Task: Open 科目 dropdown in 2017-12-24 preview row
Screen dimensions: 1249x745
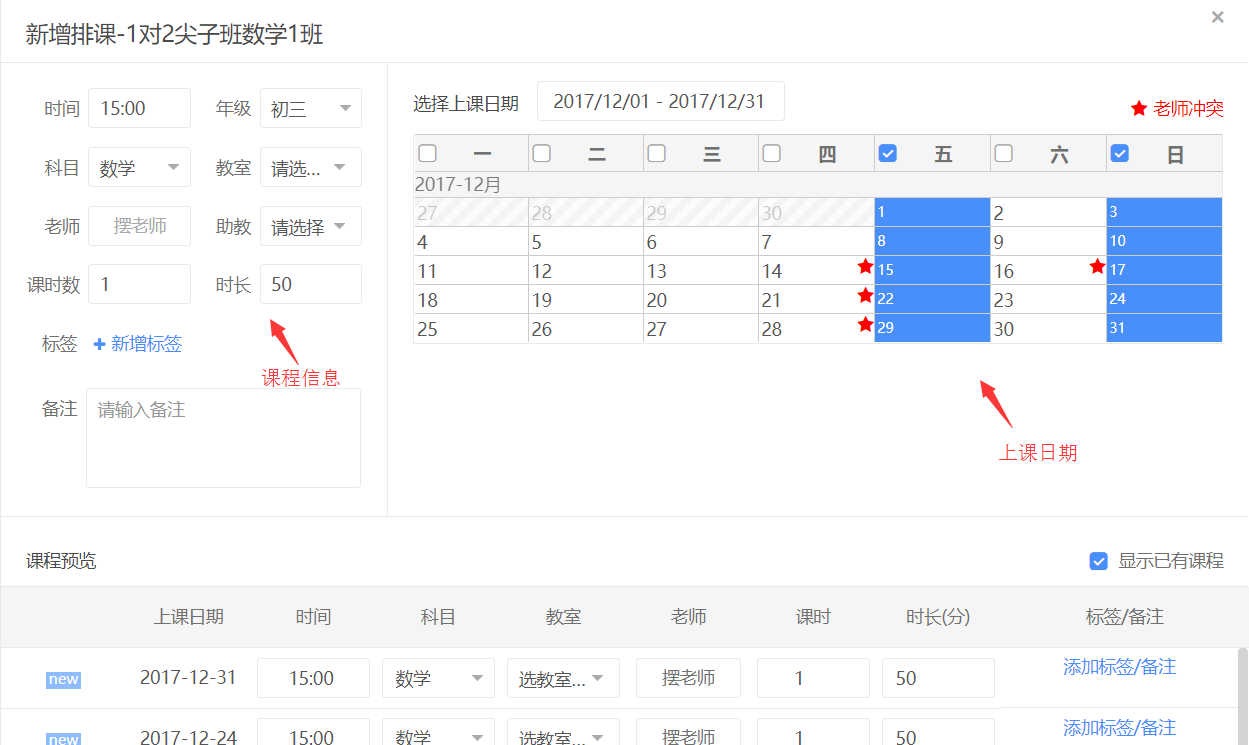Action: (x=438, y=732)
